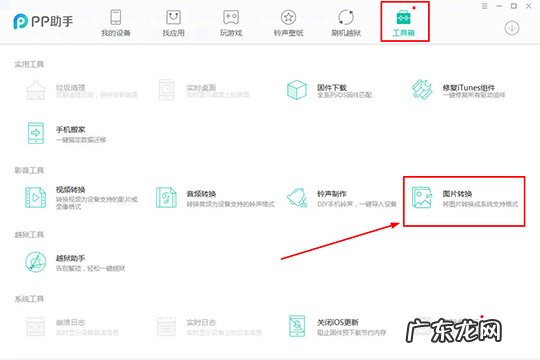
Task: Click the 手机搬家 title text
Action: point(71,130)
